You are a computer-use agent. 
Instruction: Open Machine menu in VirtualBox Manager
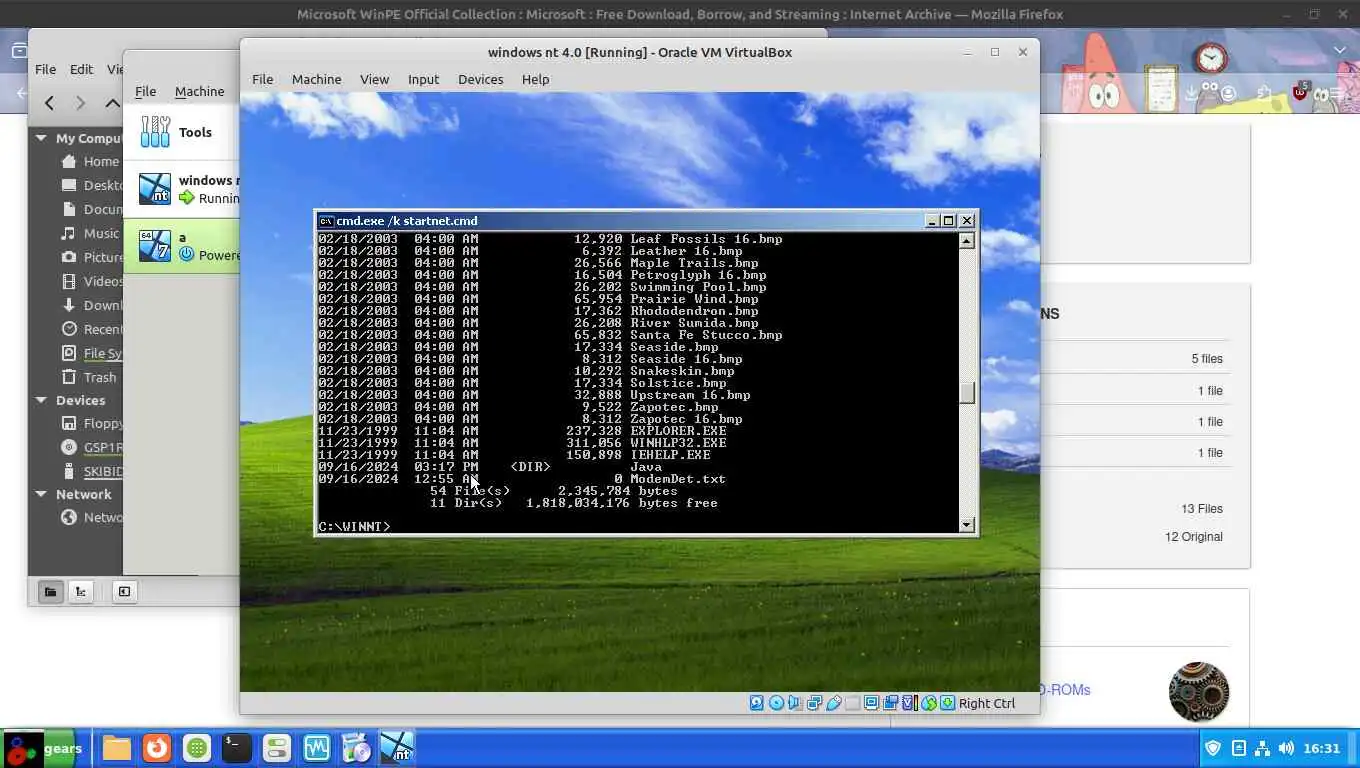pos(199,91)
